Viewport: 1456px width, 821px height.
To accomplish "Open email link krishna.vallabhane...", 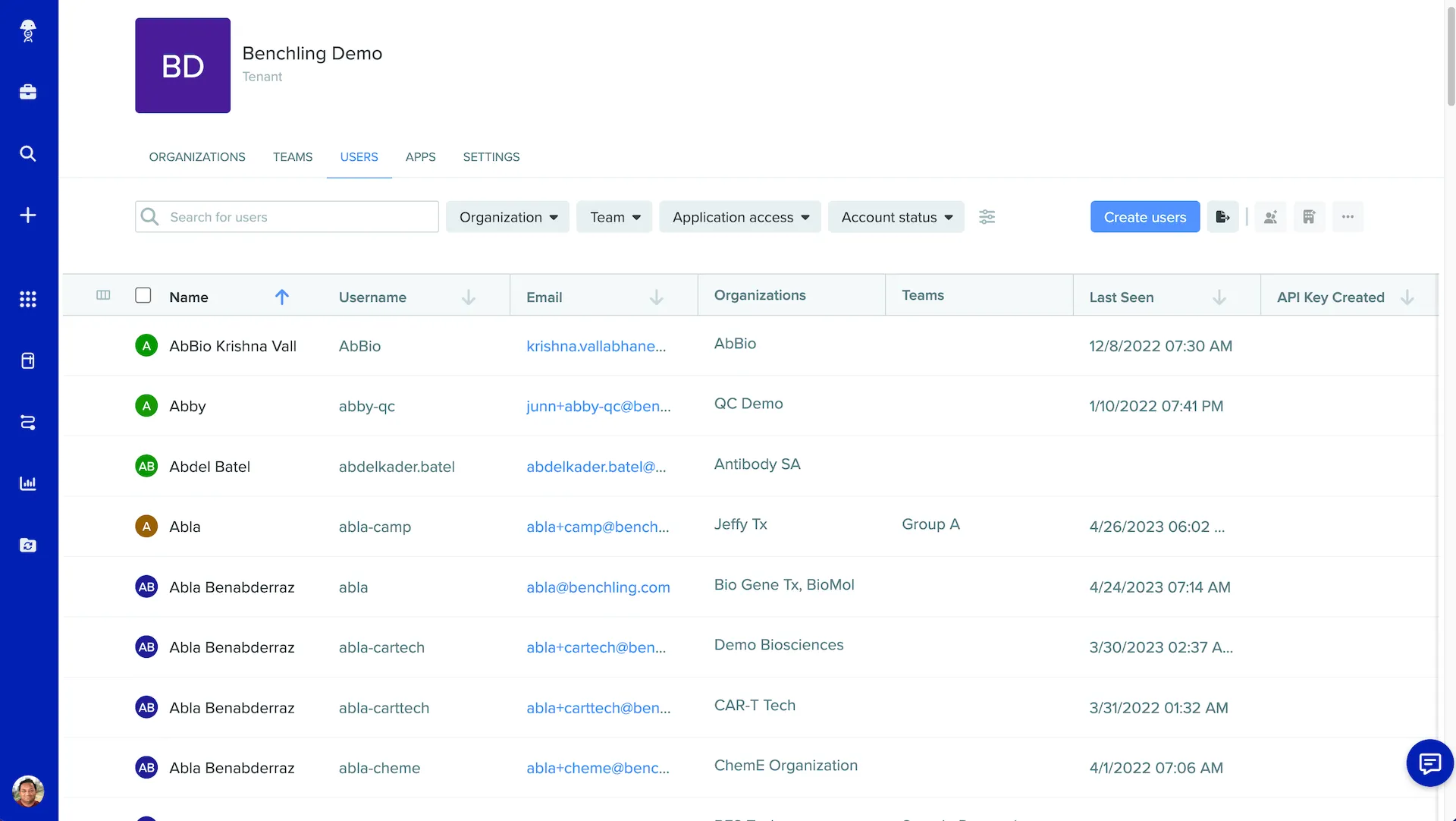I will tap(596, 346).
